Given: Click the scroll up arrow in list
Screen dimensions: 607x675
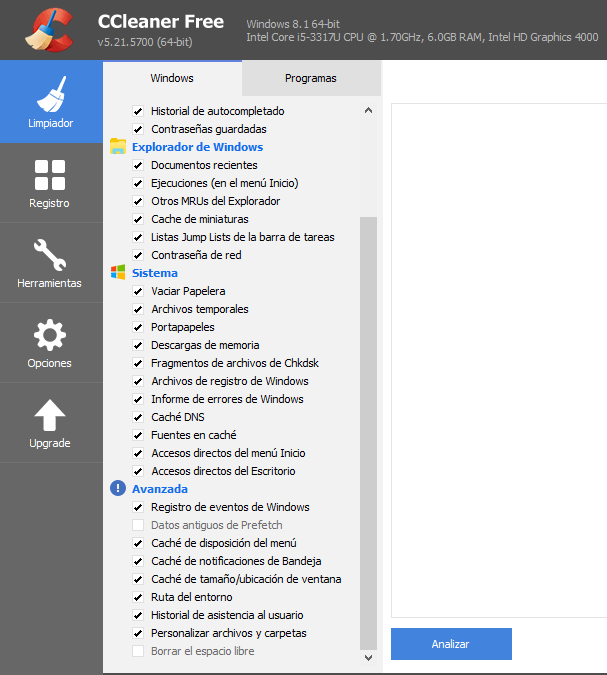Looking at the screenshot, I should [368, 111].
